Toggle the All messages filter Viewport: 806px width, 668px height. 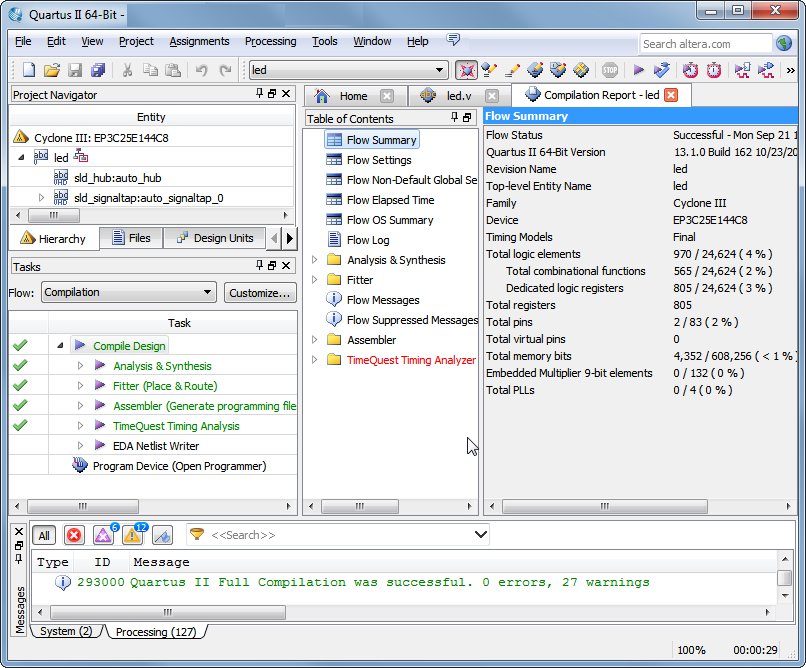tap(44, 536)
